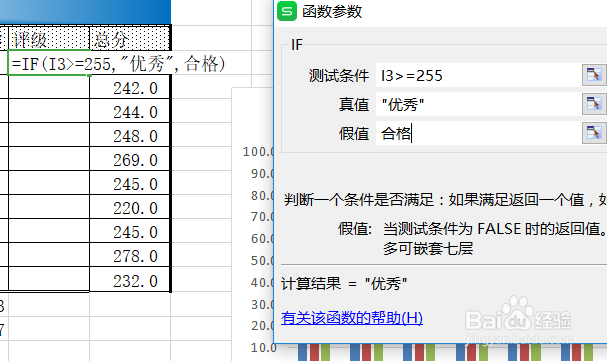Open 有关该函数的帮助(H) link
Image resolution: width=607 pixels, height=361 pixels.
click(352, 318)
